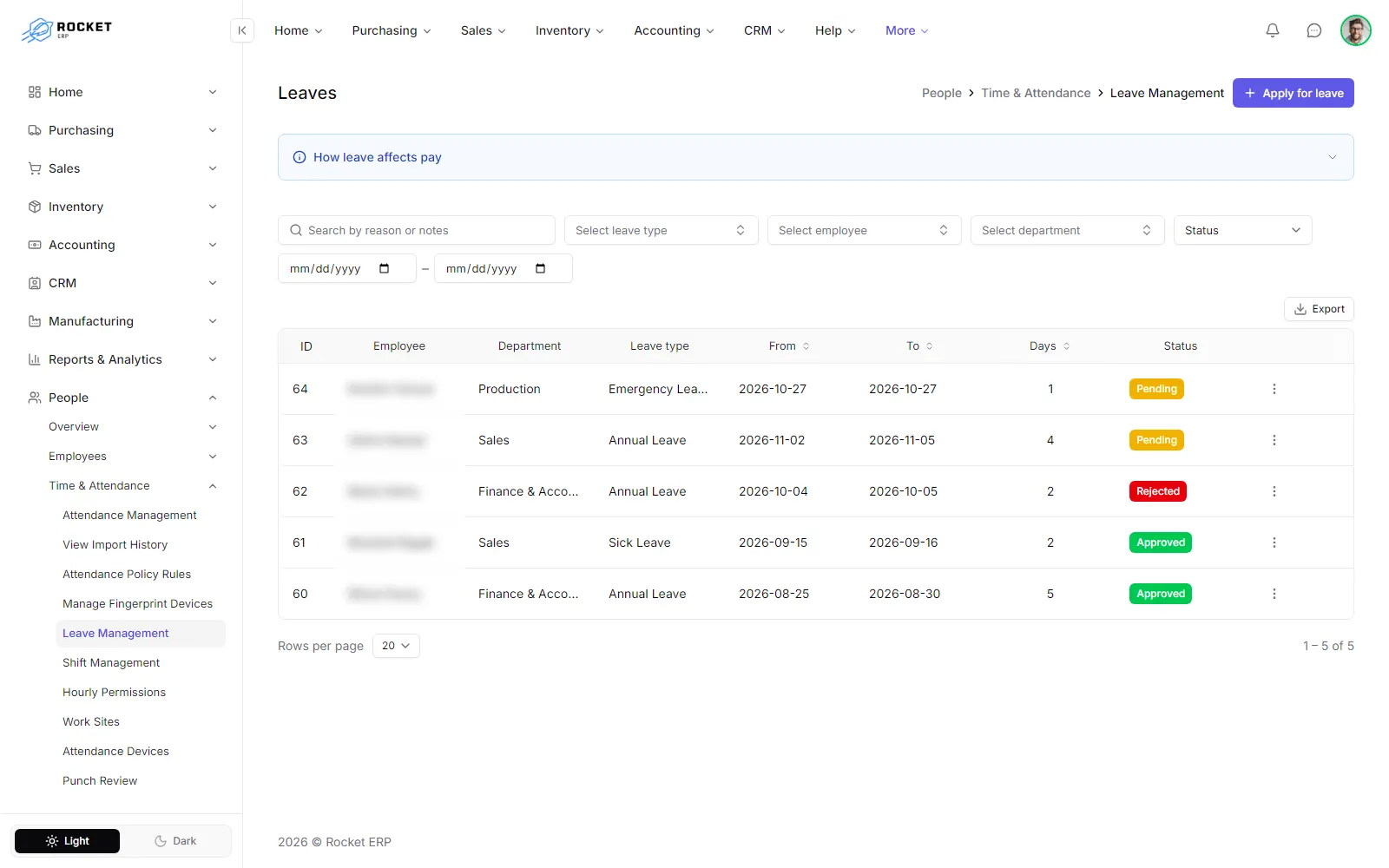Viewport: 1389px width, 868px height.
Task: Expand the How leave affects pay panel
Action: 816,157
